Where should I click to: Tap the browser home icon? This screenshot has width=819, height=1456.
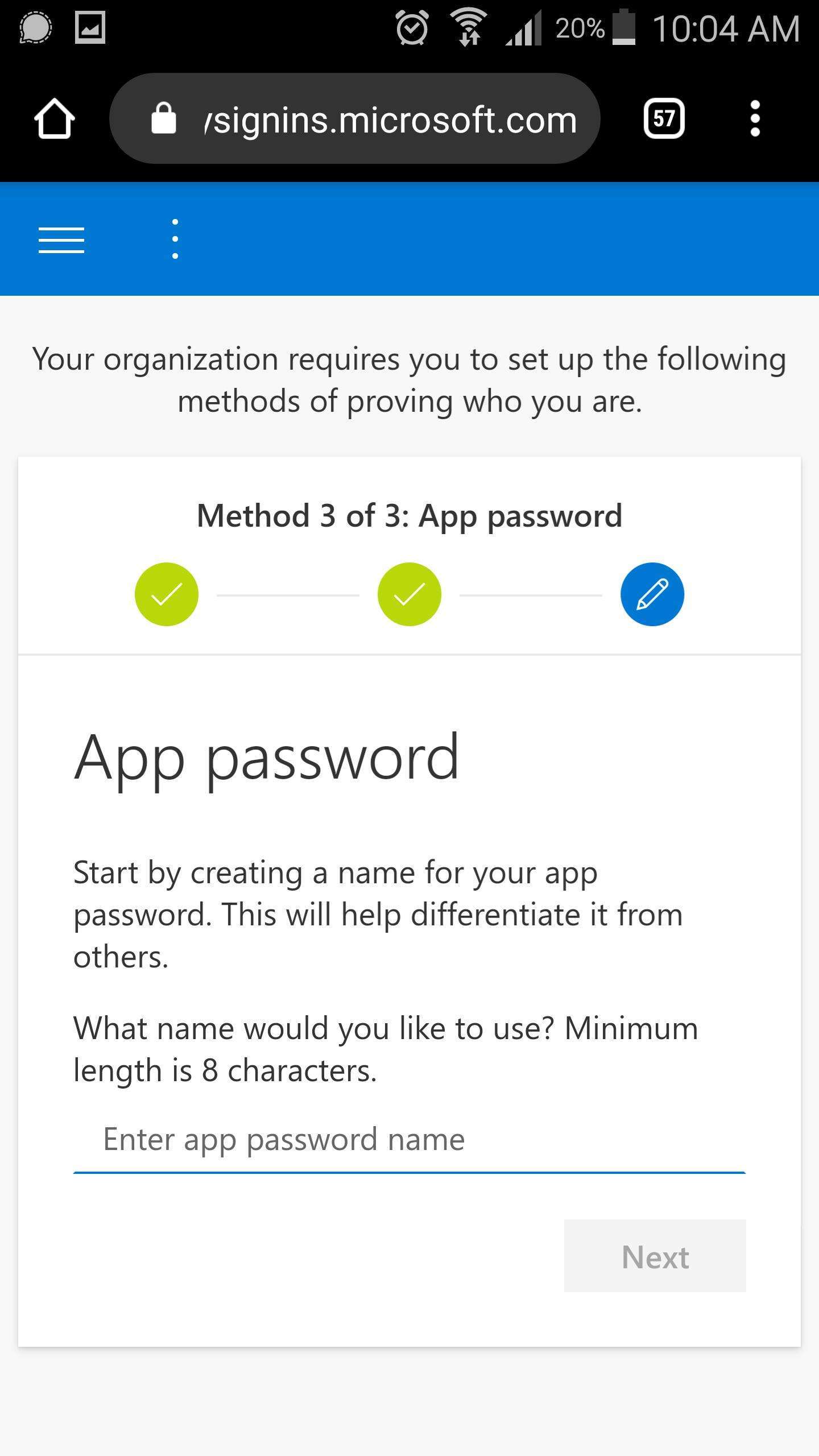coord(54,118)
